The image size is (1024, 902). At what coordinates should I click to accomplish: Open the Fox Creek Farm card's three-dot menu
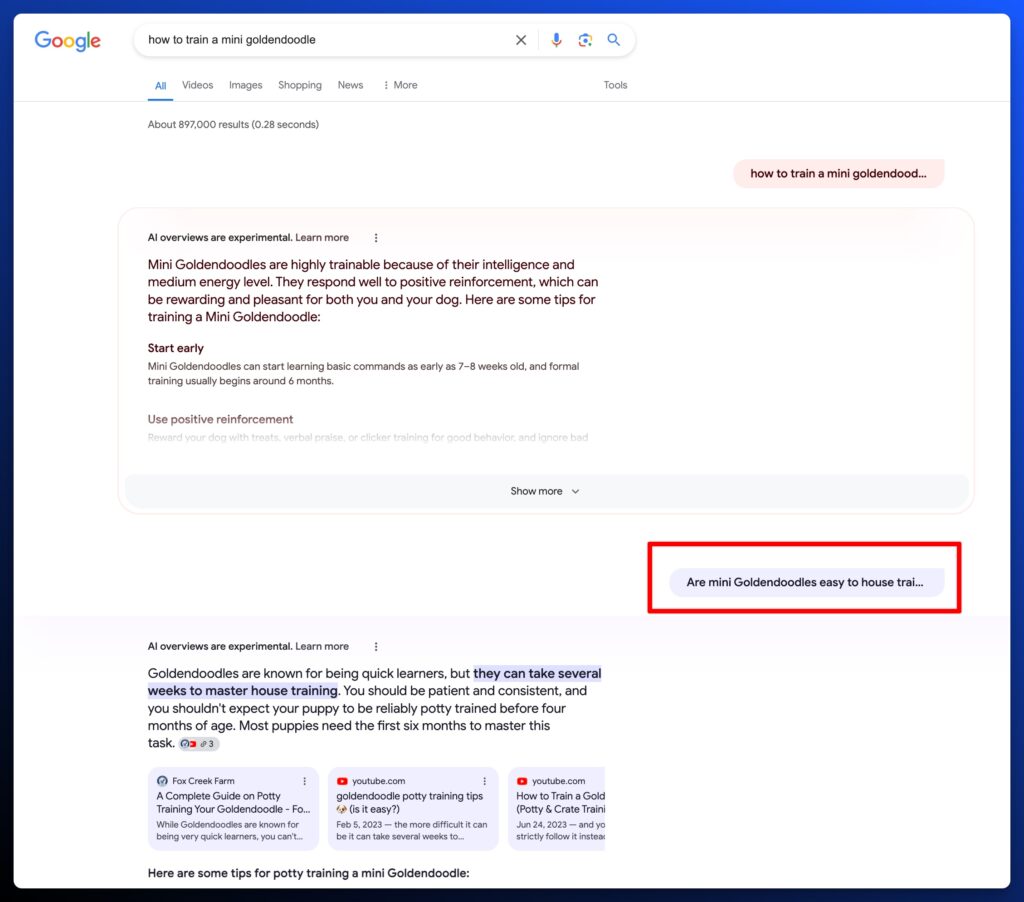pyautogui.click(x=305, y=781)
